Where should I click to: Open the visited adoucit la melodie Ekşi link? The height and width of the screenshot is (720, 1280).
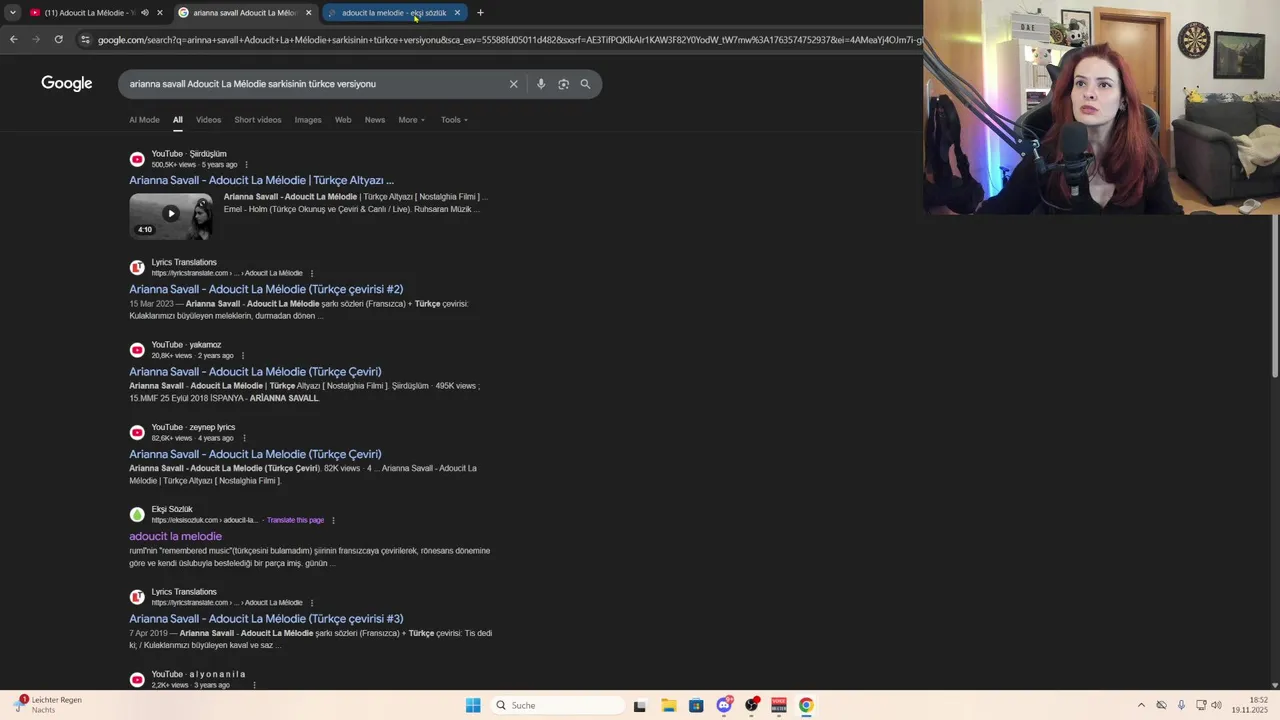coord(175,536)
